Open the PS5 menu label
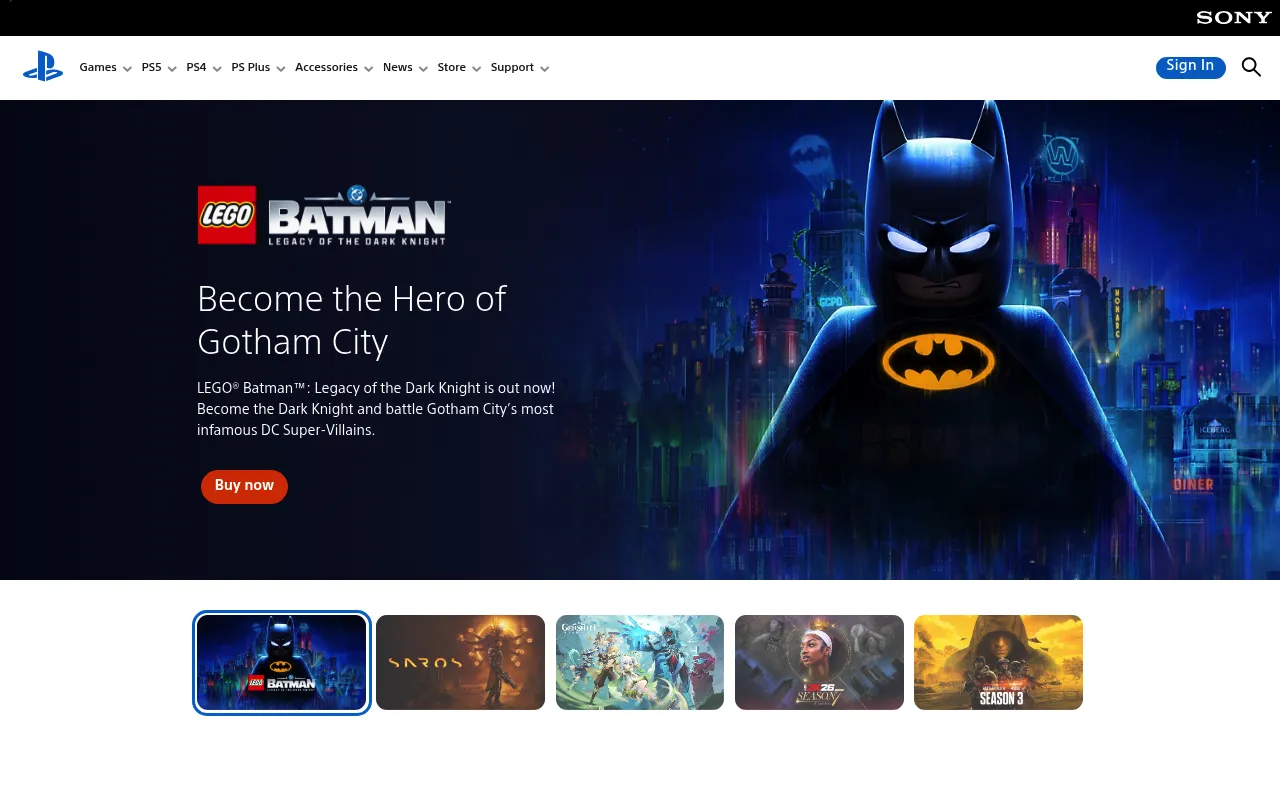This screenshot has height=800, width=1280. pos(151,68)
